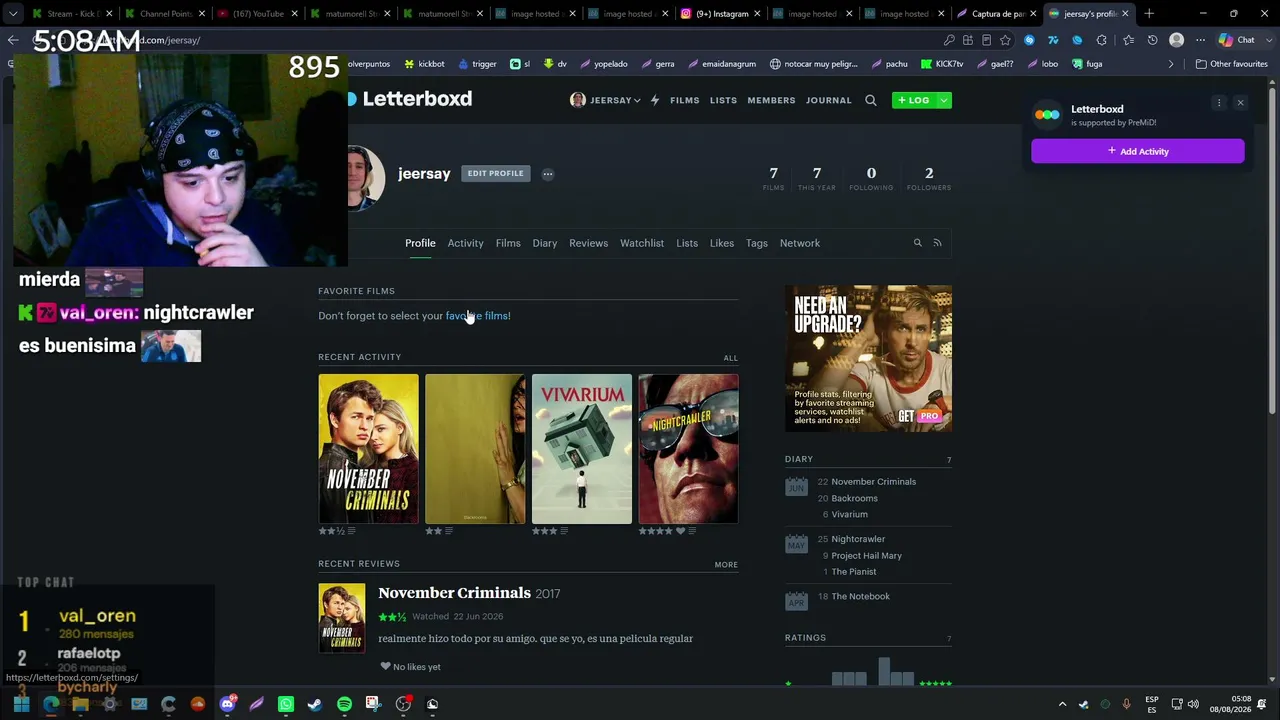
Task: Select the Films profile tab
Action: (x=508, y=243)
